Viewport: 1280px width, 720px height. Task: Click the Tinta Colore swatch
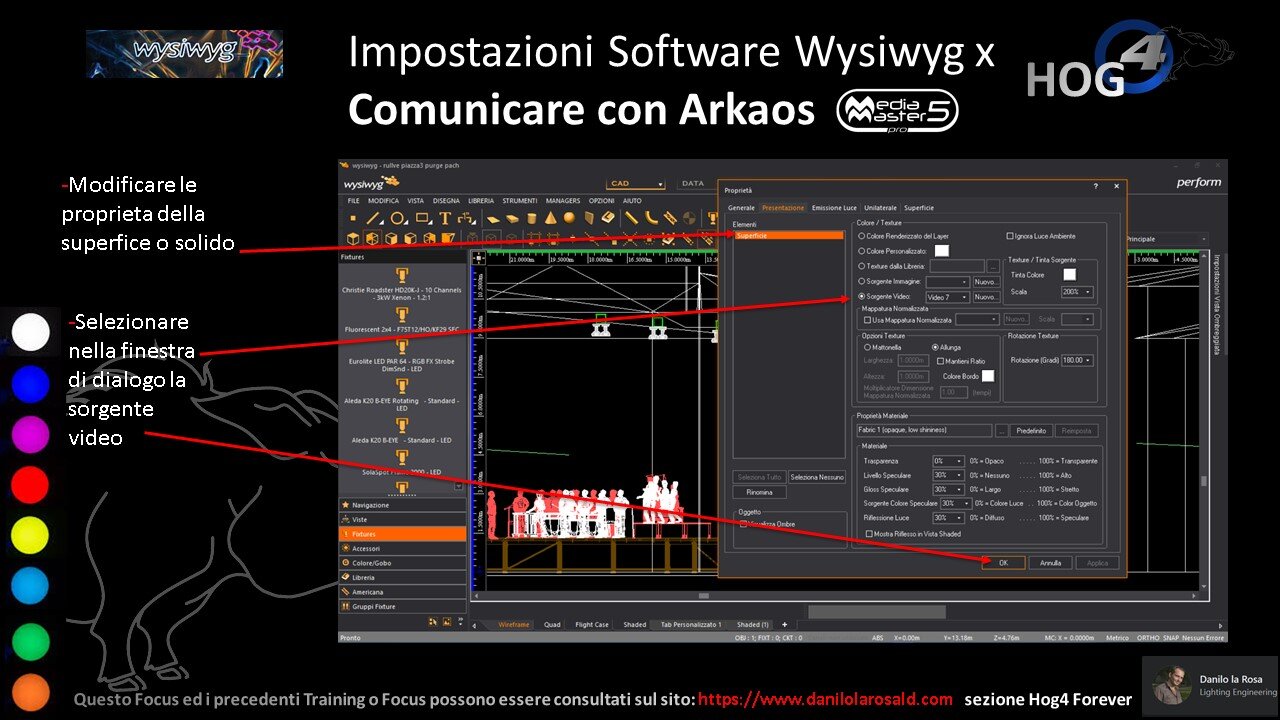click(x=1069, y=274)
